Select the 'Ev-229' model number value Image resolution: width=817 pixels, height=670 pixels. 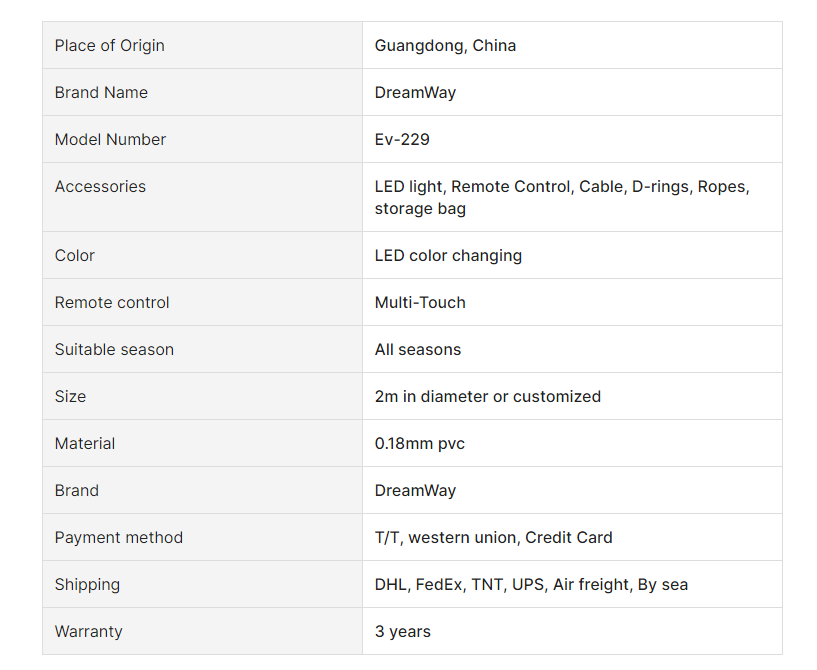(402, 139)
